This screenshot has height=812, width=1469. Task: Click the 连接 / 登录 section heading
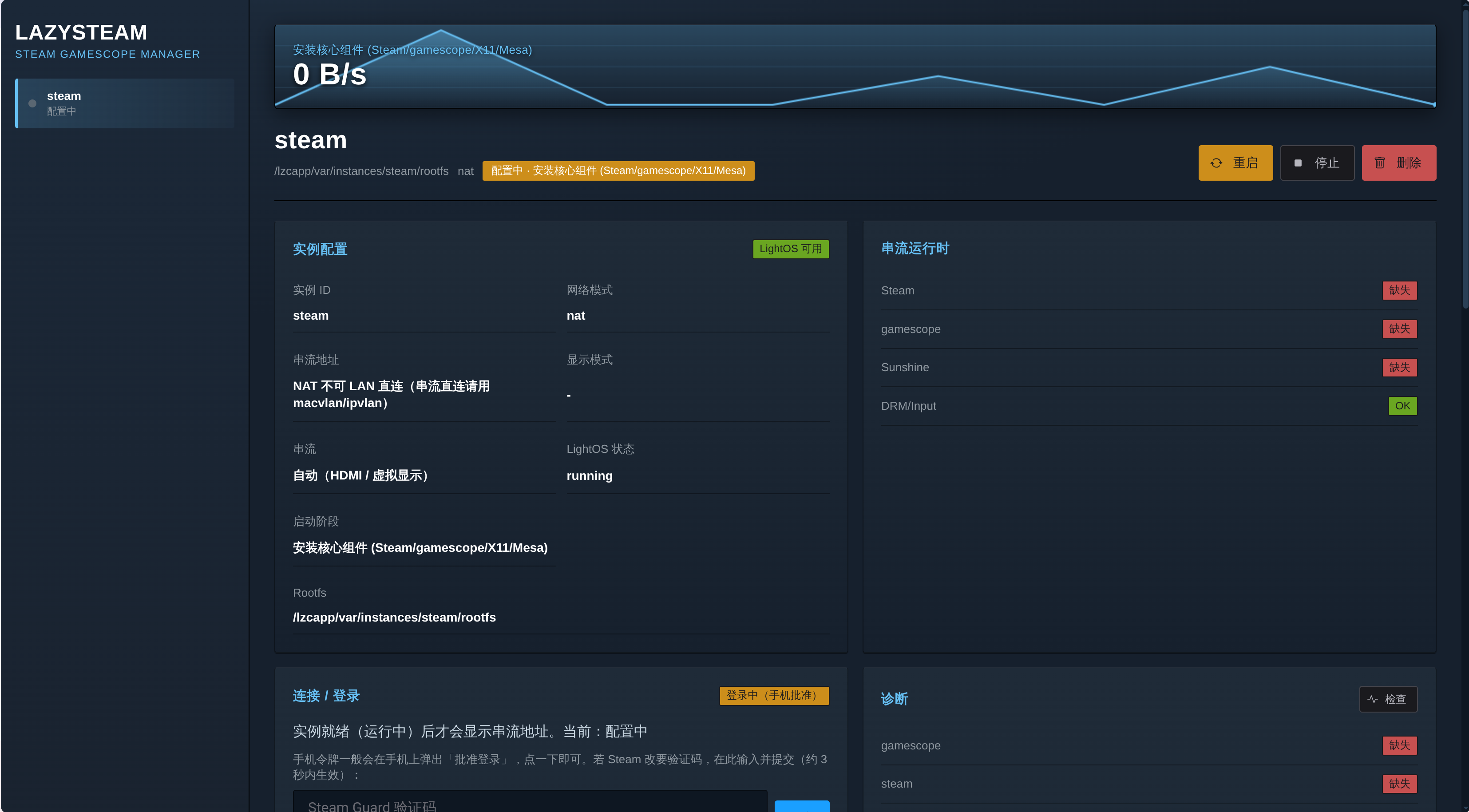coord(326,696)
